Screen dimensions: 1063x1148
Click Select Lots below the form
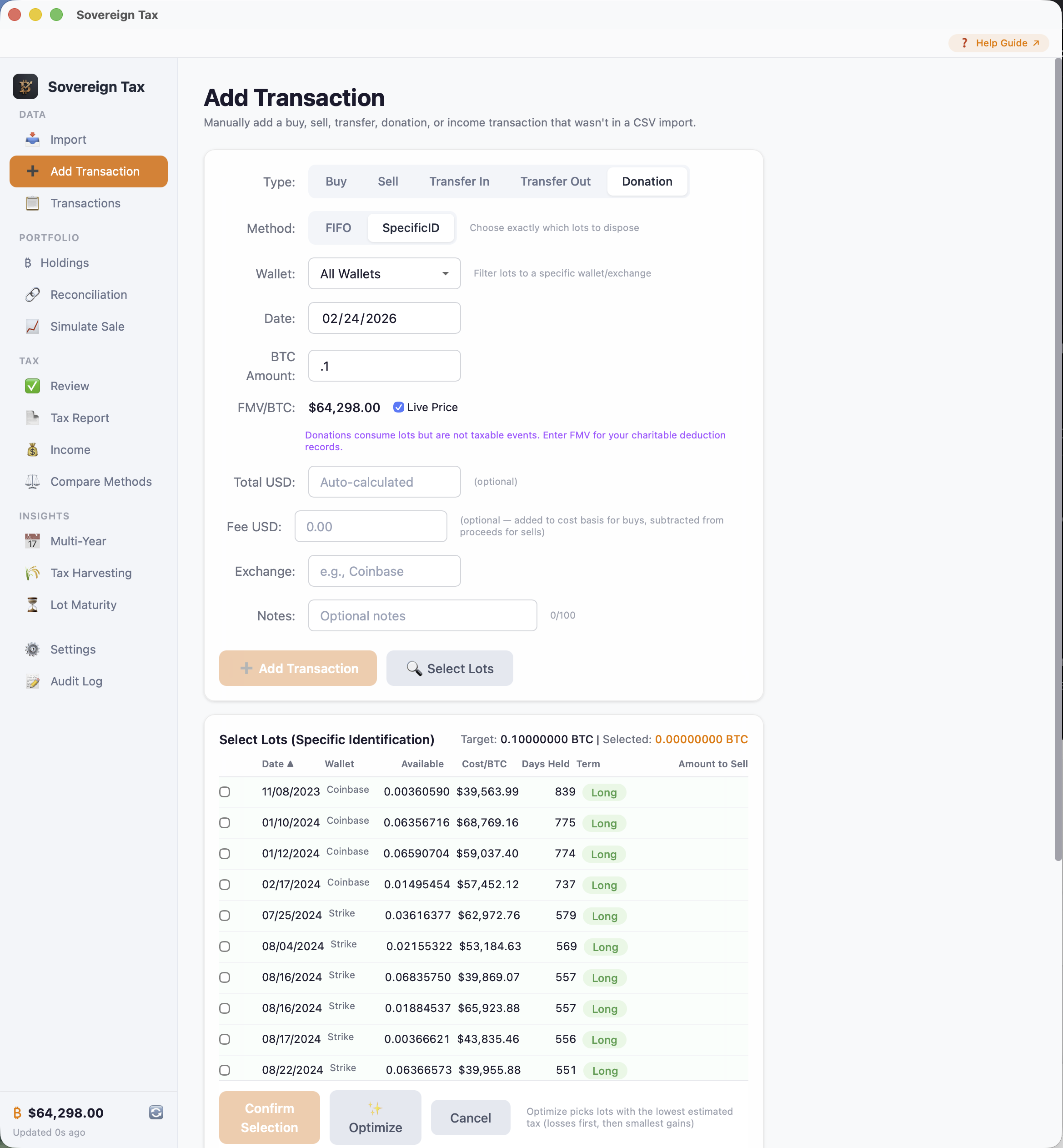pos(450,668)
